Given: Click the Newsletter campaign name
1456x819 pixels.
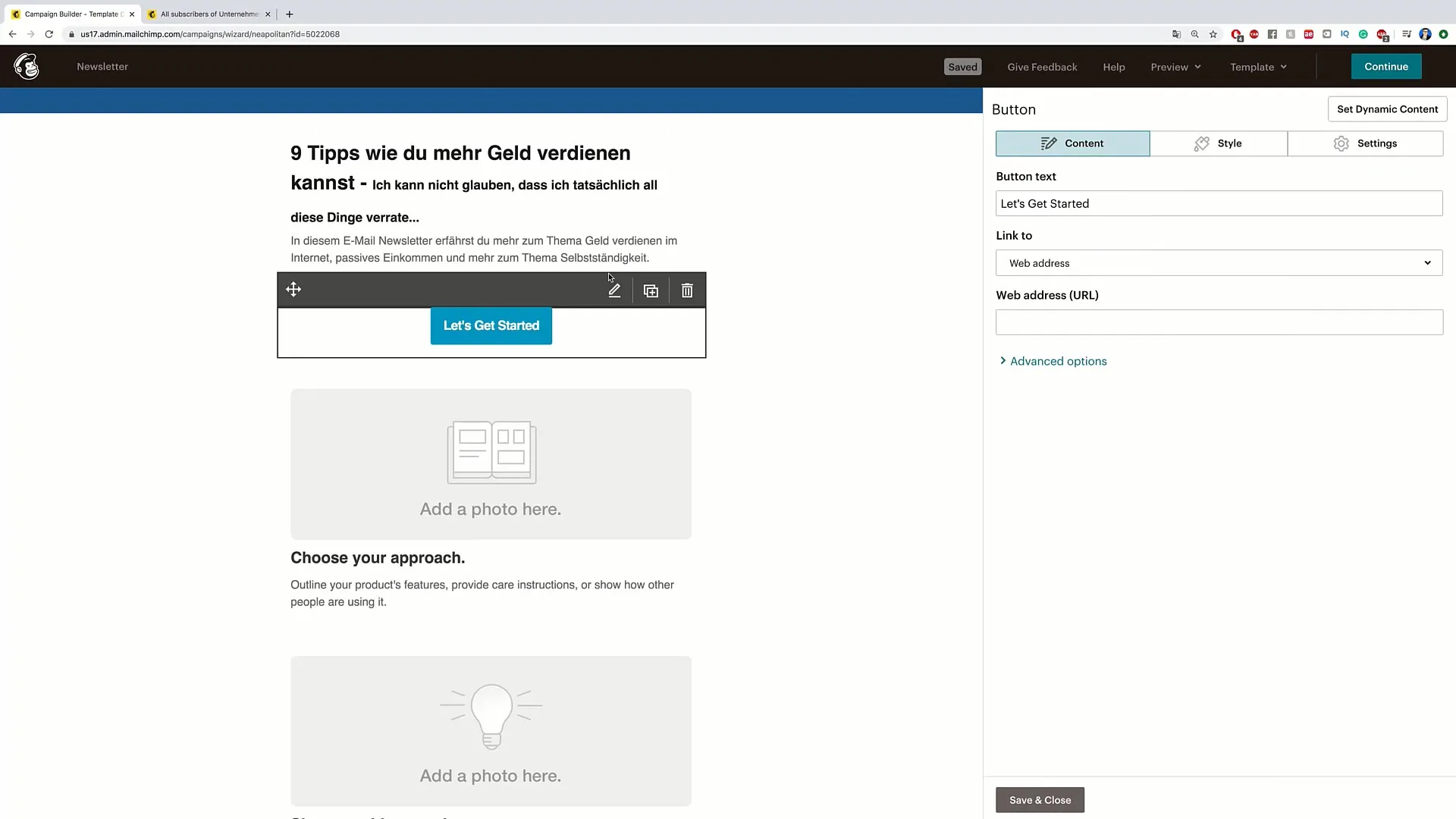Looking at the screenshot, I should tap(102, 67).
